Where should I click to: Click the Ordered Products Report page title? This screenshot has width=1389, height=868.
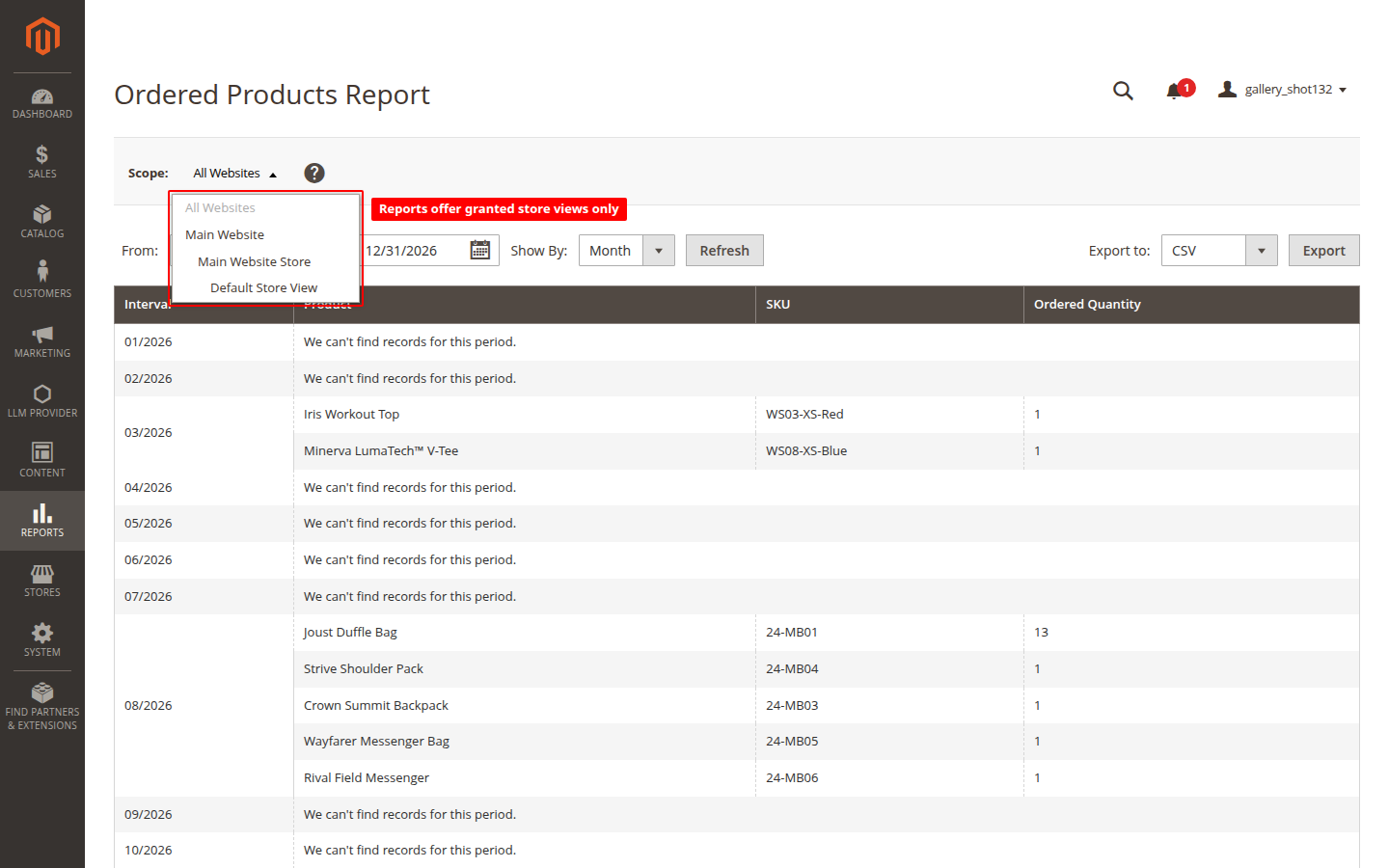point(272,95)
